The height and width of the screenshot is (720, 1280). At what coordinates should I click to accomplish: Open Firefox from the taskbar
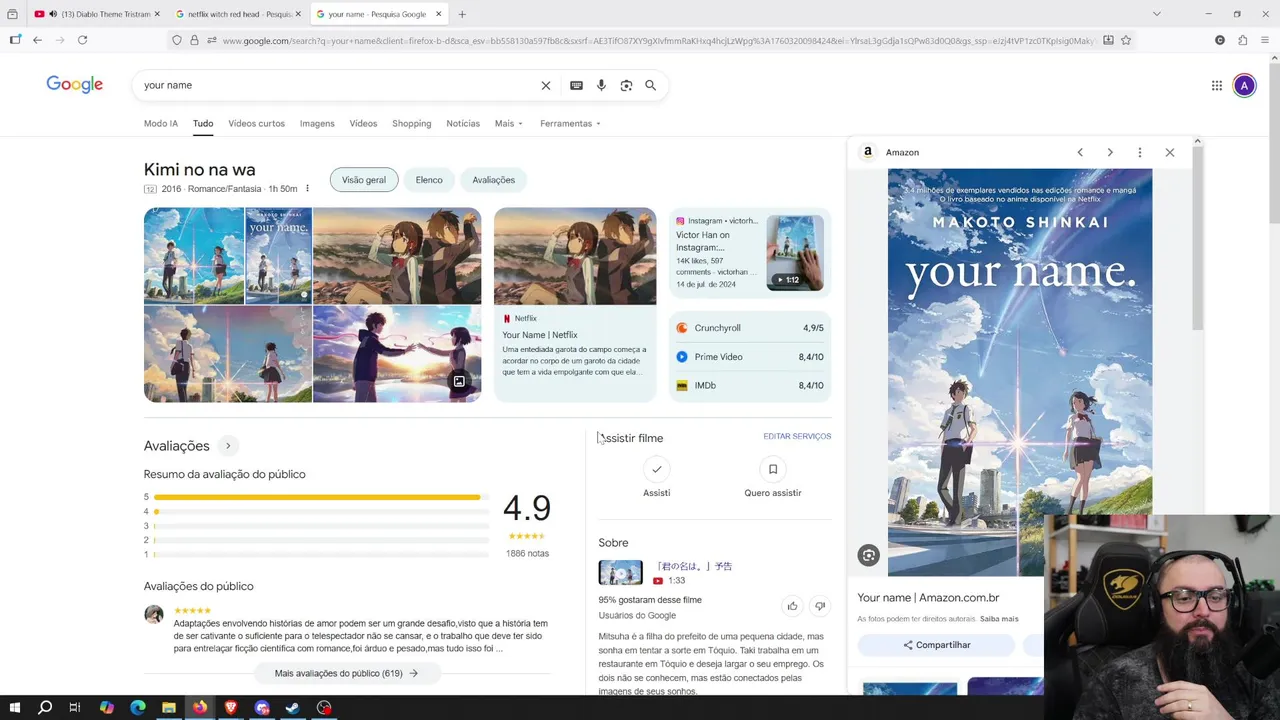pos(200,707)
